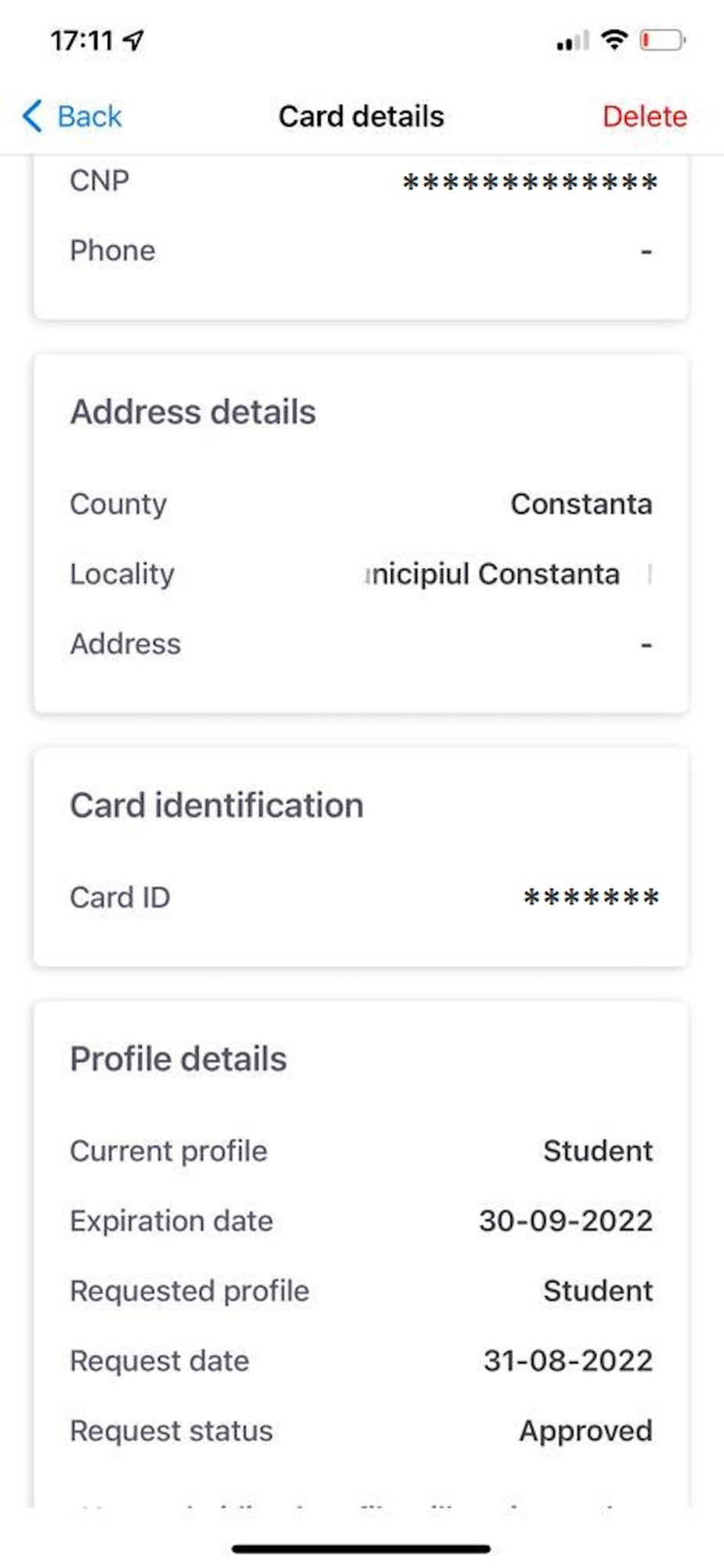Tap the masked Card ID value
Image resolution: width=724 pixels, height=1568 pixels.
pos(591,898)
